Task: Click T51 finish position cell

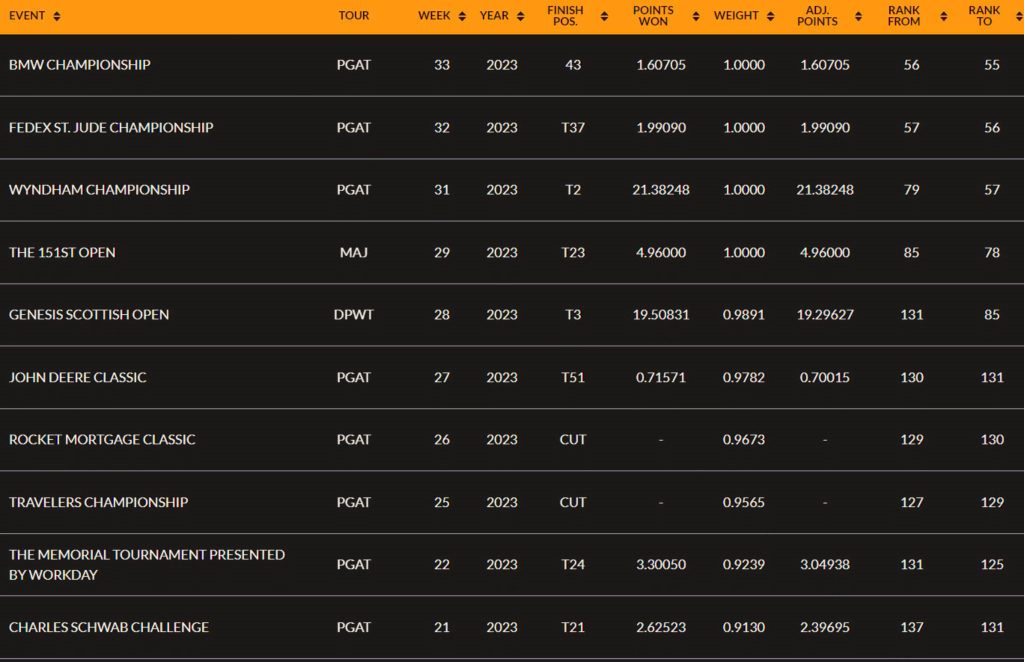Action: pos(573,377)
